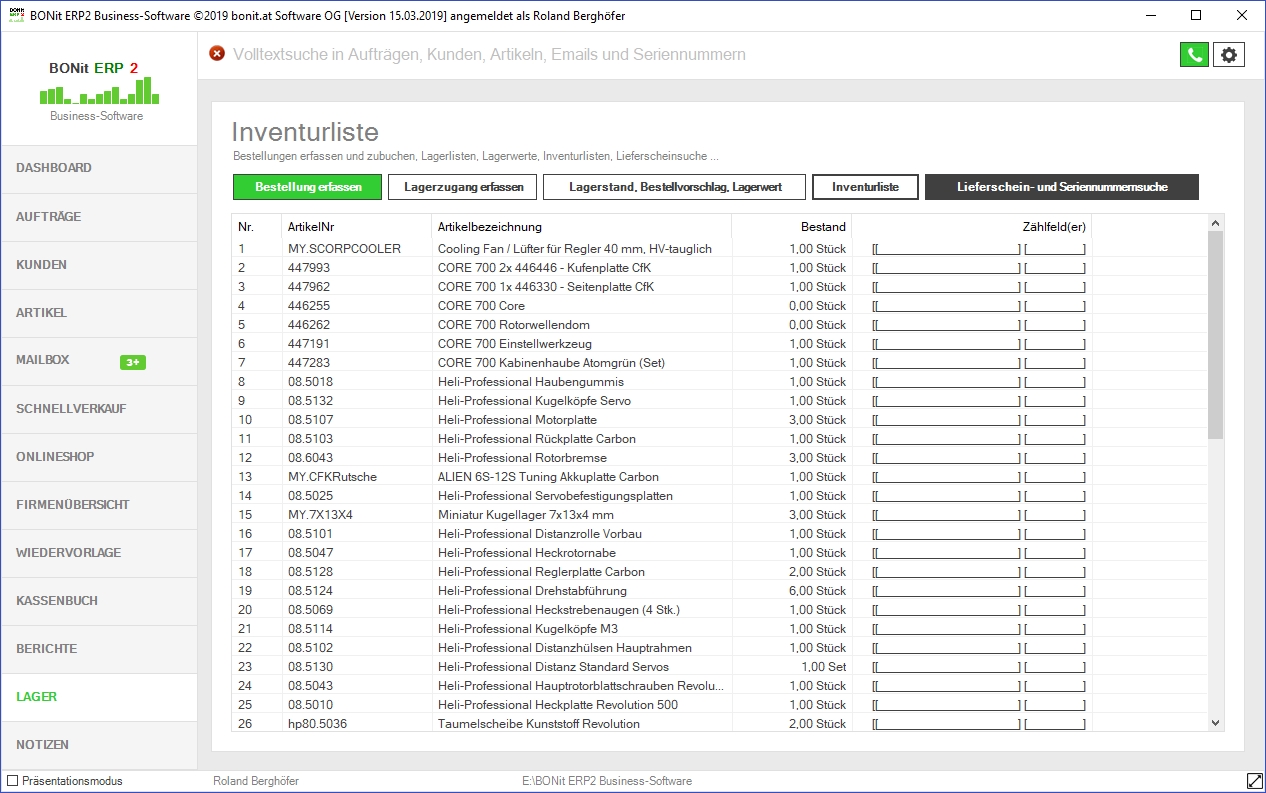Select Lager in the sidebar
Image resolution: width=1266 pixels, height=793 pixels.
point(98,697)
